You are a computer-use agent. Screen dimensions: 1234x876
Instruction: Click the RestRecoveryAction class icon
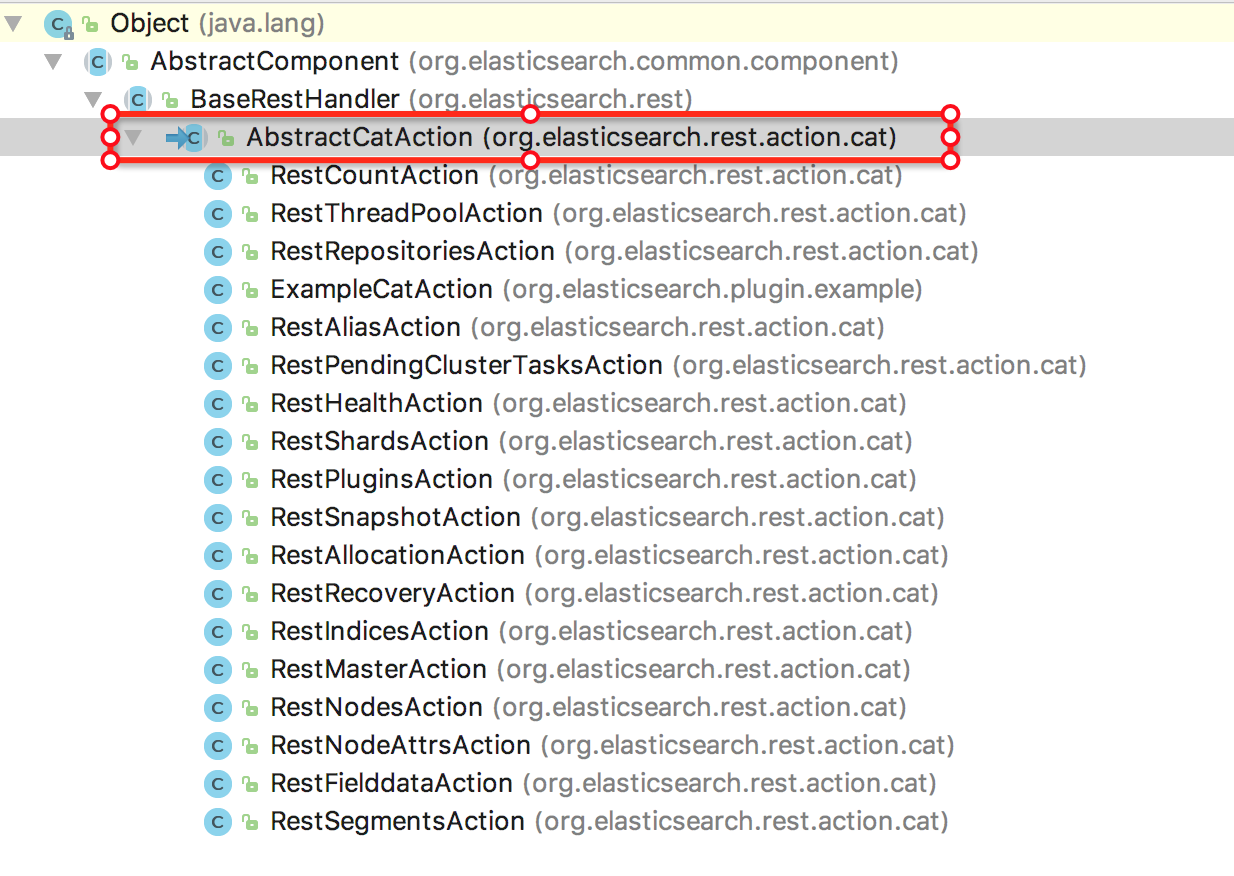pyautogui.click(x=217, y=594)
